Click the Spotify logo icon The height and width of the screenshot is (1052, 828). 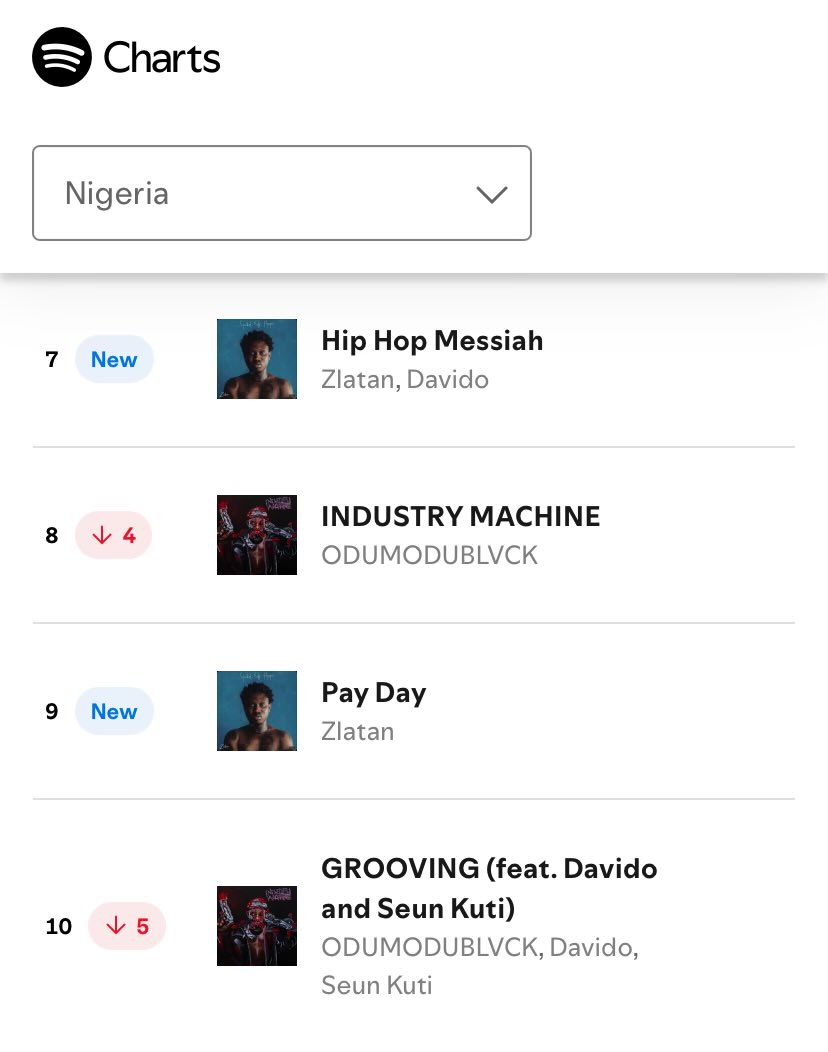pos(62,57)
